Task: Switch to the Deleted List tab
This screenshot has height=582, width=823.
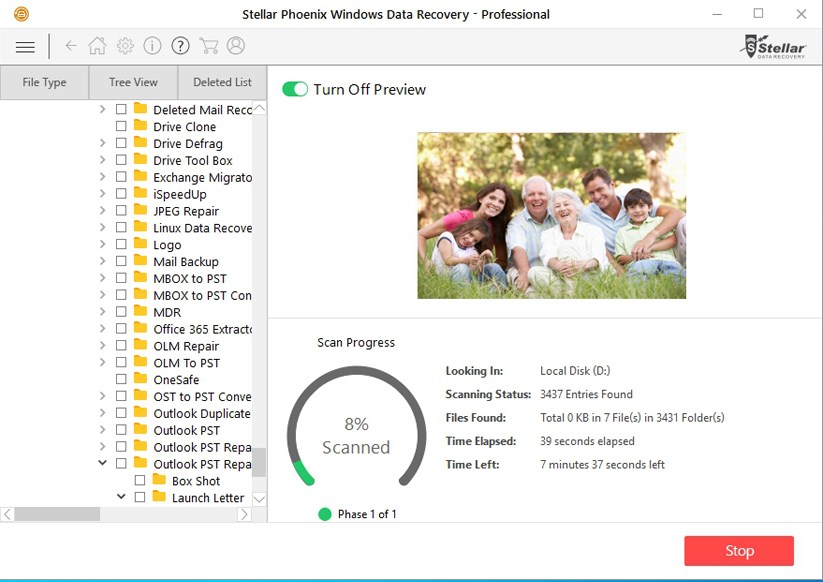Action: tap(223, 82)
